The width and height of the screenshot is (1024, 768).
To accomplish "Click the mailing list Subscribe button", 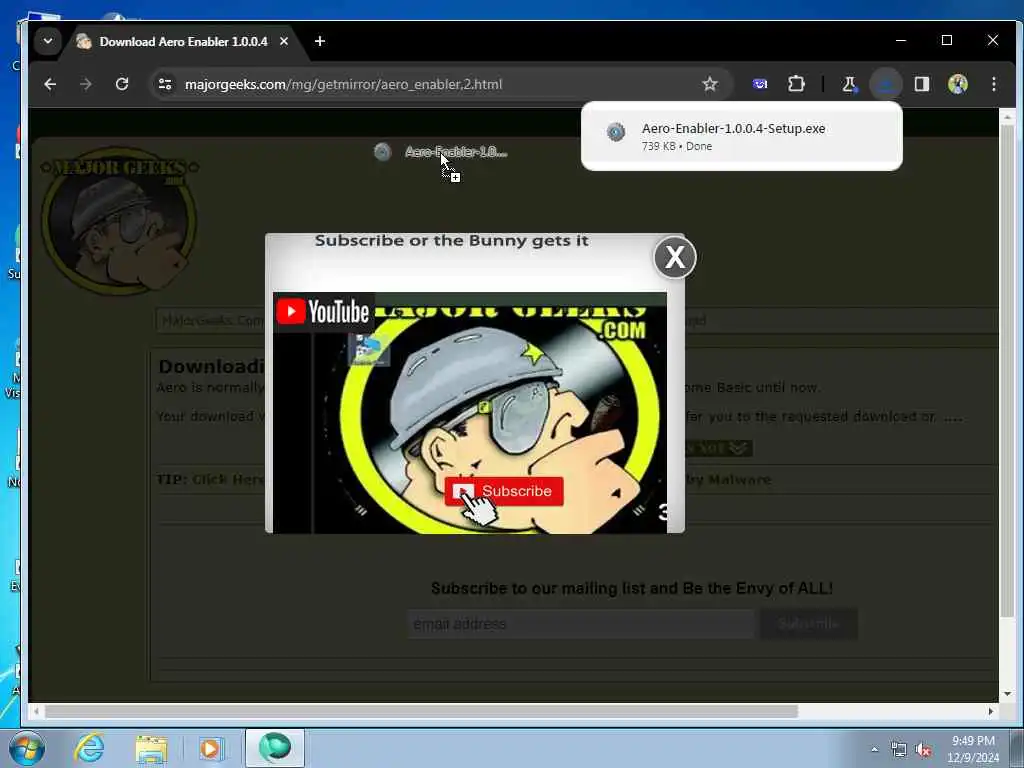I will tap(808, 624).
